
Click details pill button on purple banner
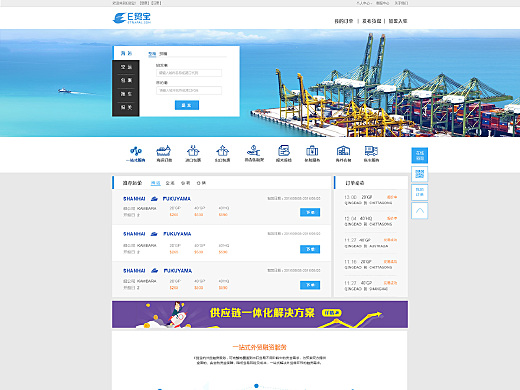click(x=332, y=313)
